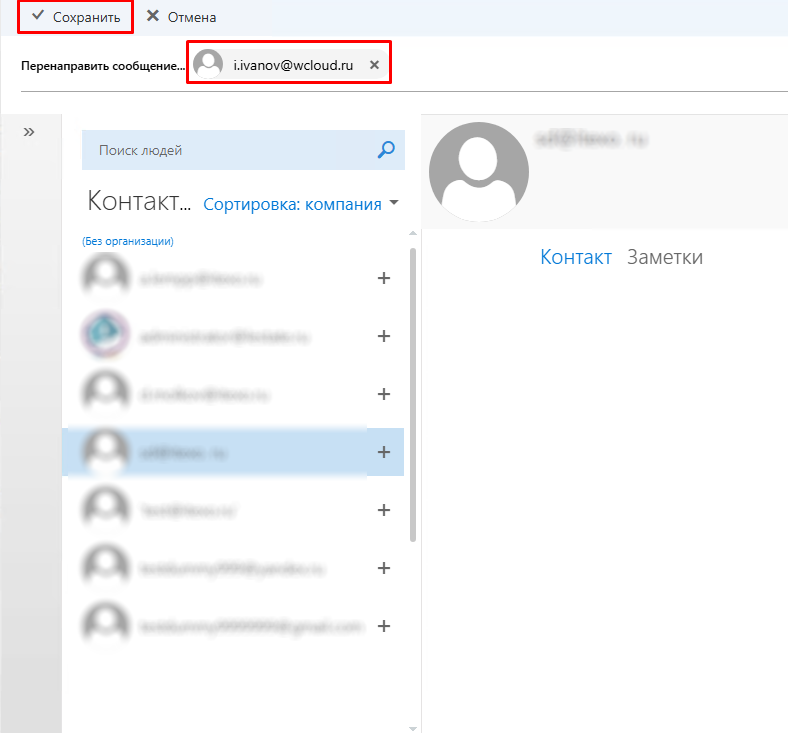Expand the collapsed navigation pane via double chevron

coord(29,132)
